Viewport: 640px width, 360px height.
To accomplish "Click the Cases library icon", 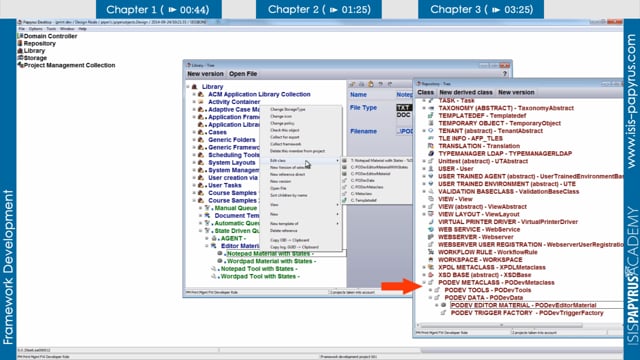I will click(x=201, y=132).
